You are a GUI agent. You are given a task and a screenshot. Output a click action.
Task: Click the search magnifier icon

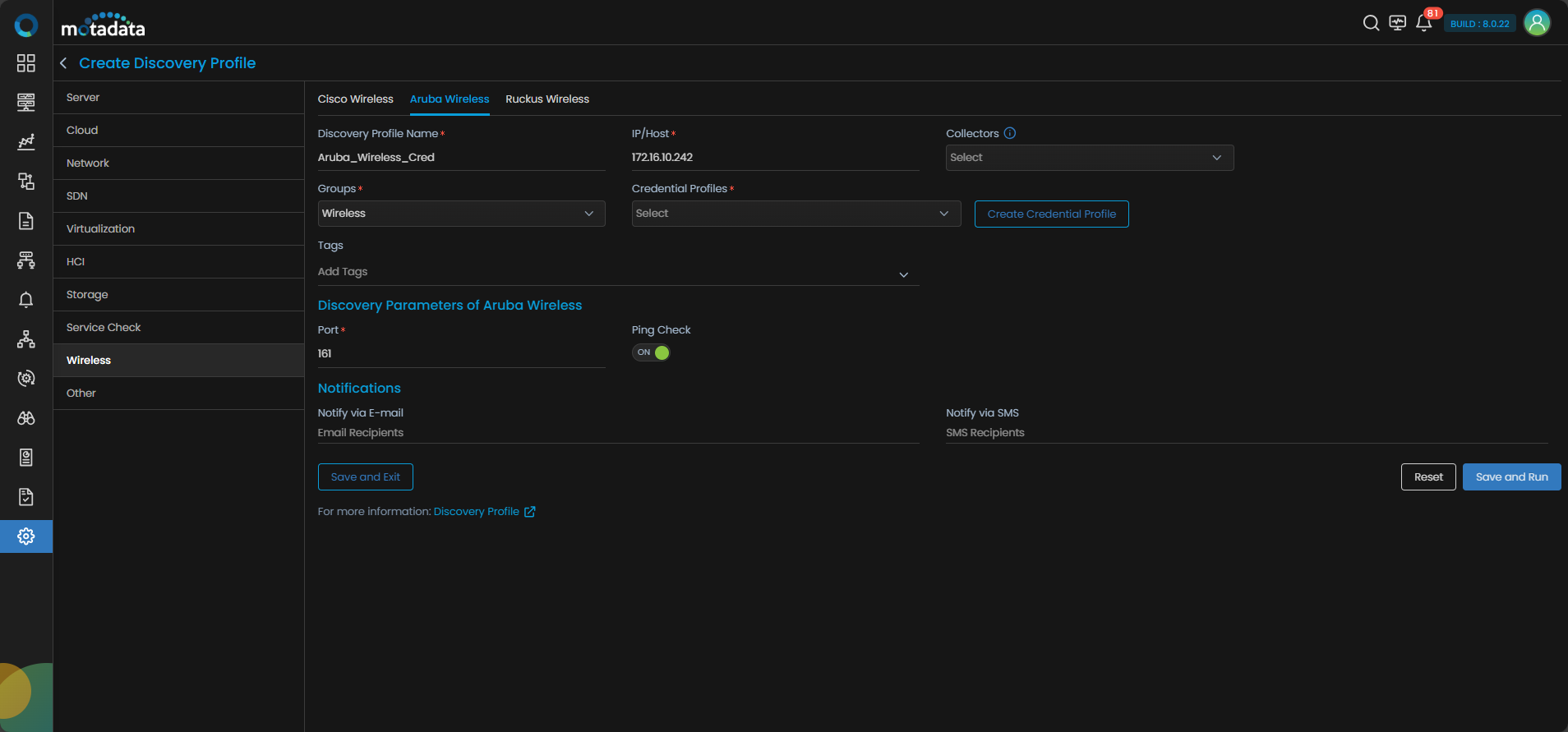pyautogui.click(x=1371, y=23)
